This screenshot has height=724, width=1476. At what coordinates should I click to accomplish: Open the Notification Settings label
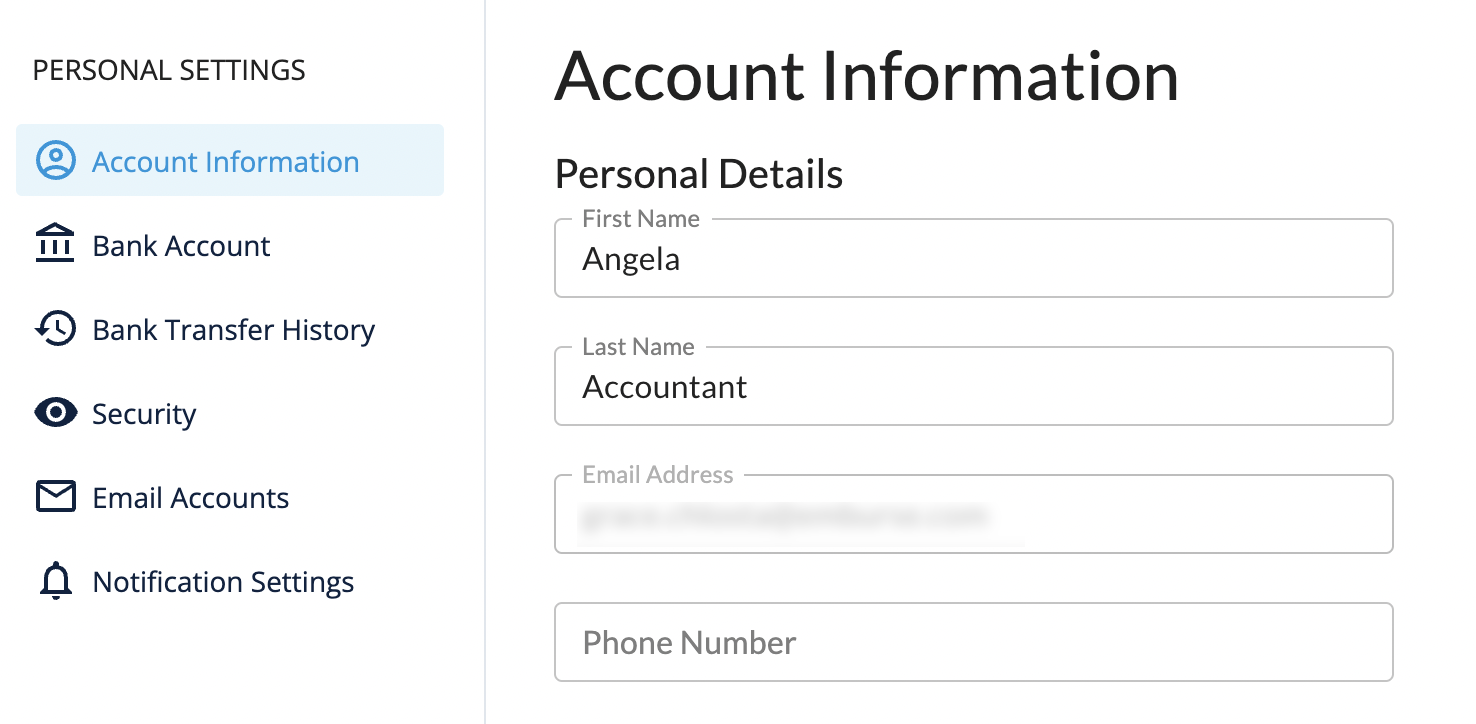point(223,582)
